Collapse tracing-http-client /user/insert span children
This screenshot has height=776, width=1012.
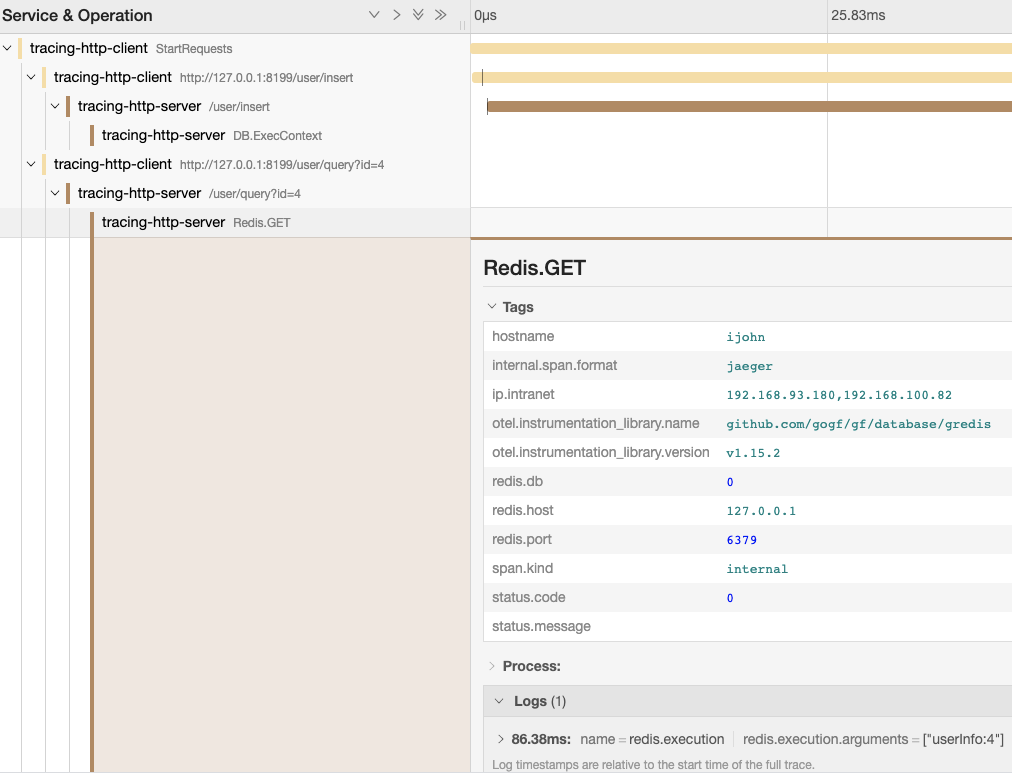(x=32, y=77)
